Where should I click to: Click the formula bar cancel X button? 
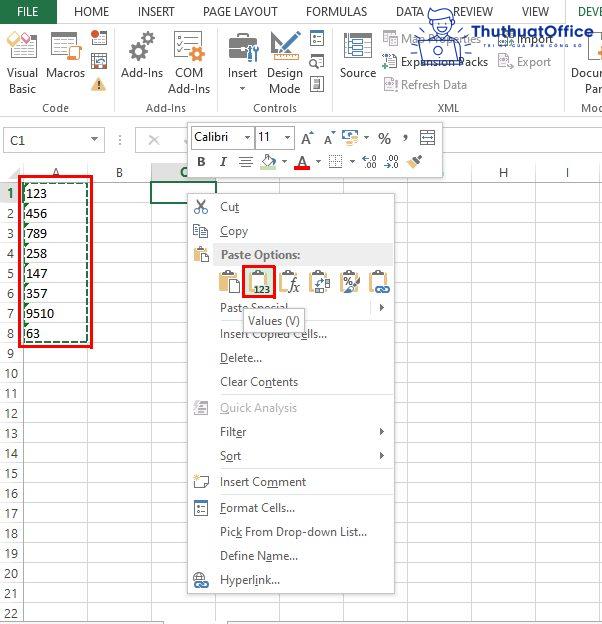pos(154,140)
